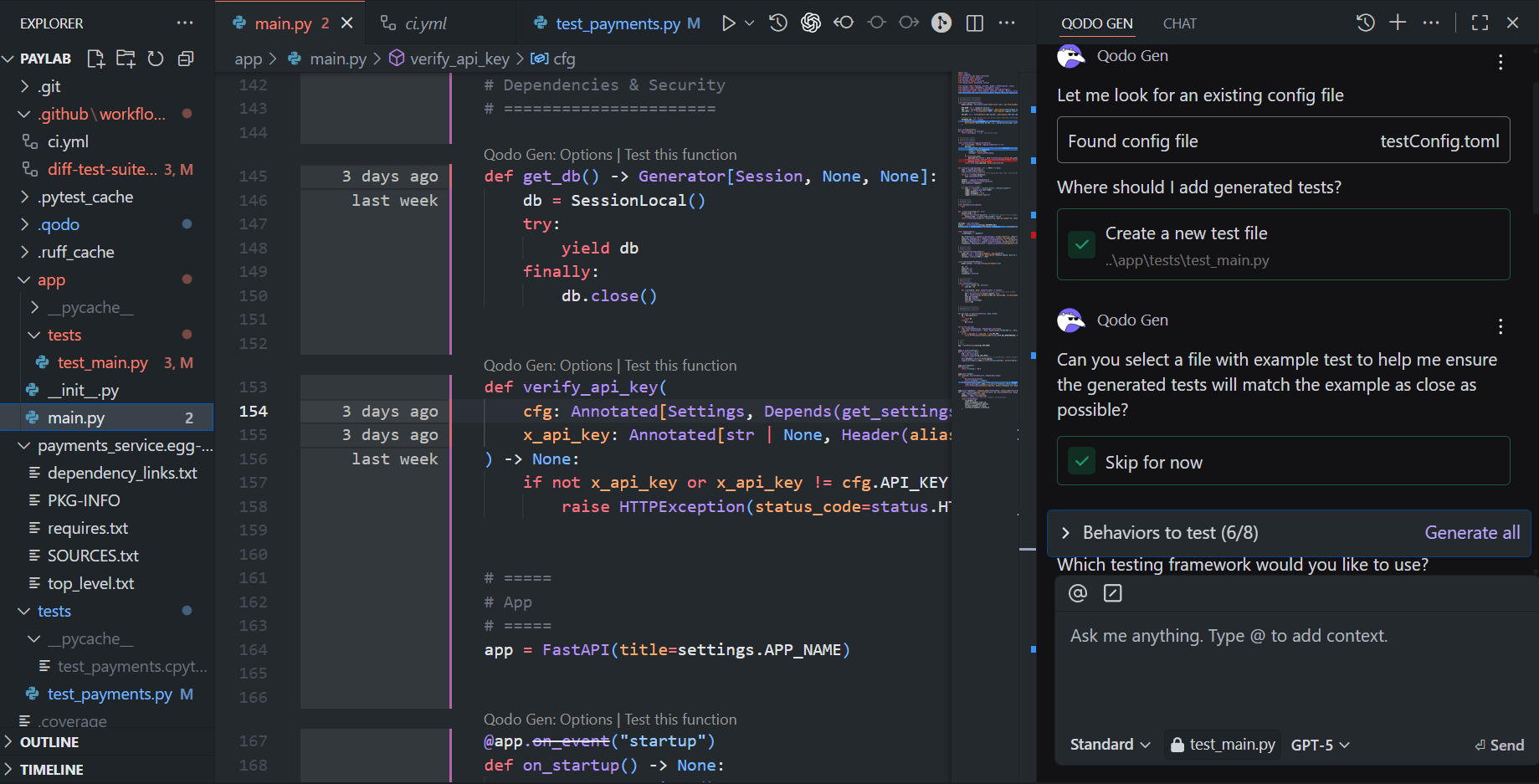Open the editor timeline history icon
The height and width of the screenshot is (784, 1539).
[x=777, y=23]
